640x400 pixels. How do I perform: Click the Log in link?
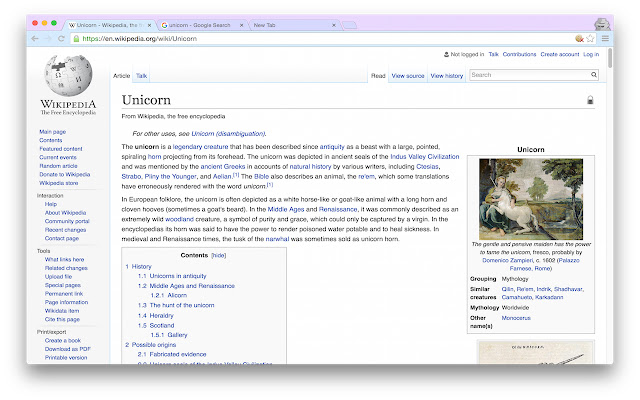[x=591, y=54]
